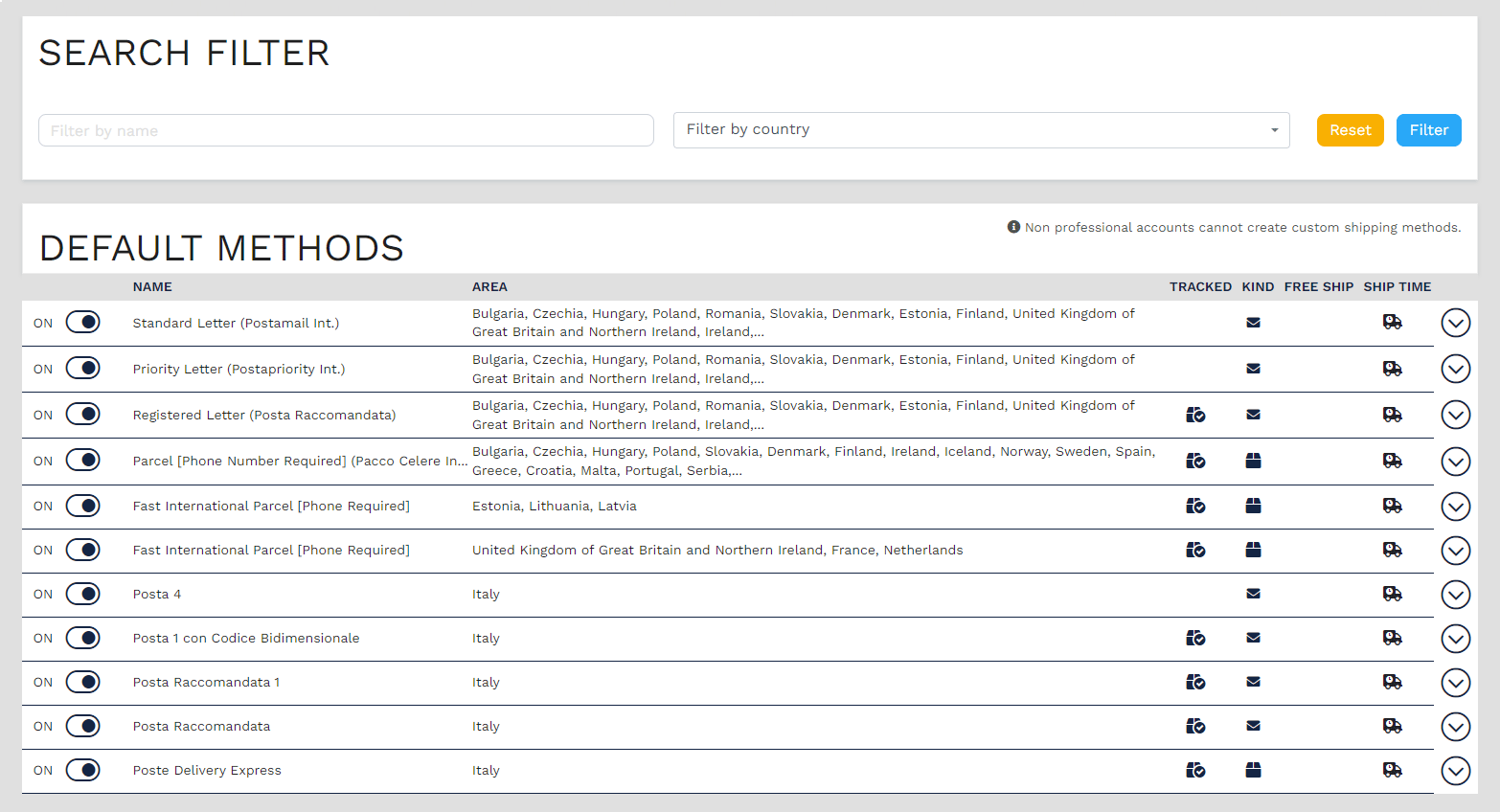Viewport: 1500px width, 812px height.
Task: Click the blue Filter button
Action: pyautogui.click(x=1429, y=130)
